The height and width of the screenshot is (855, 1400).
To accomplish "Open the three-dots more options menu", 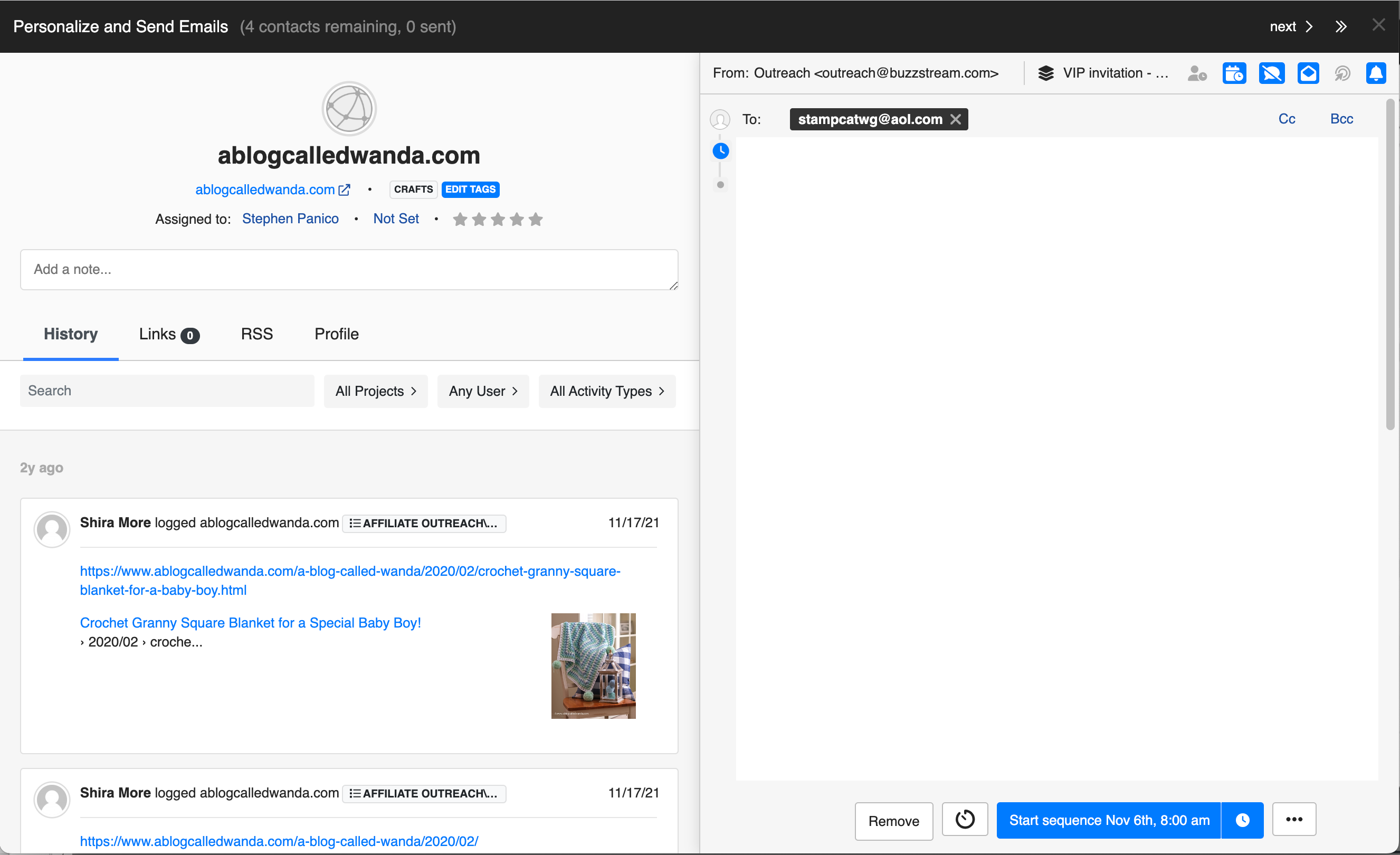I will click(1294, 819).
